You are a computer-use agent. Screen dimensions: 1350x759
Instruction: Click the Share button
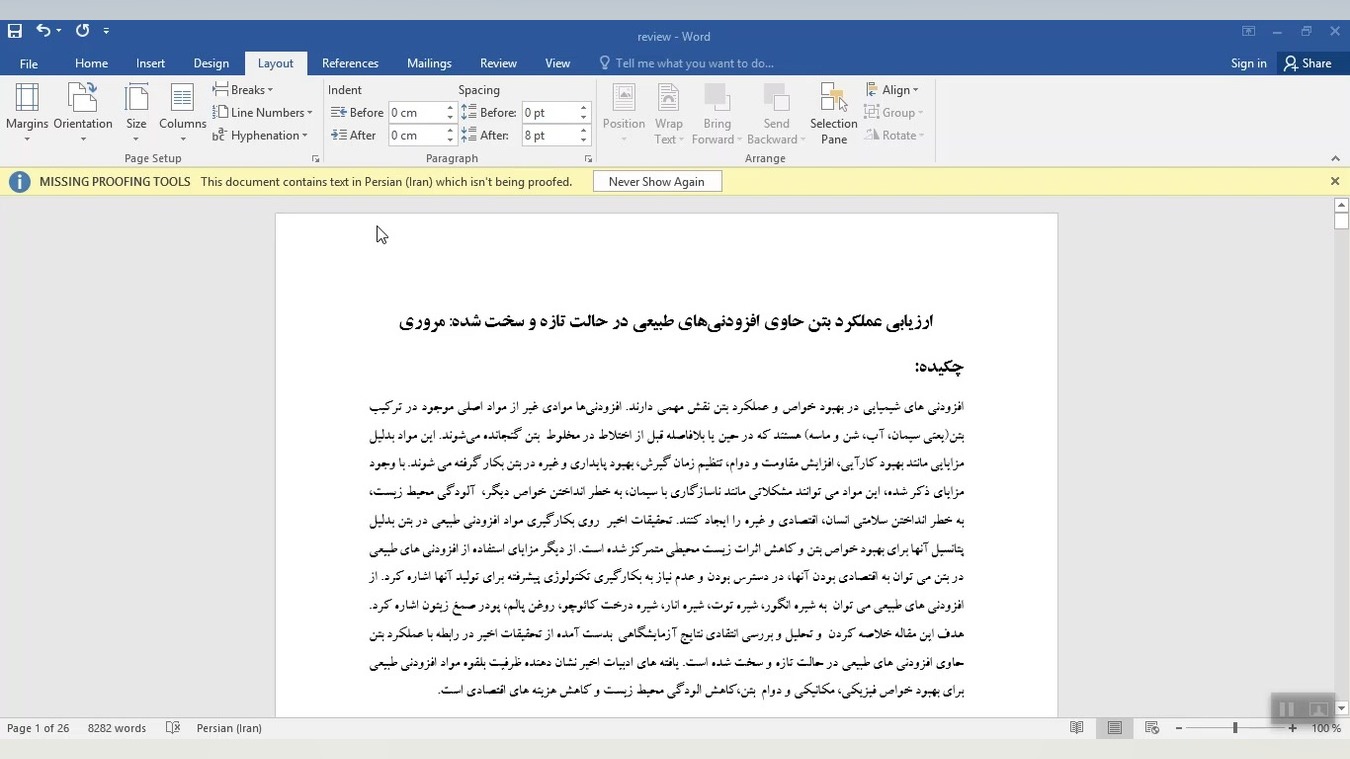click(x=1308, y=63)
